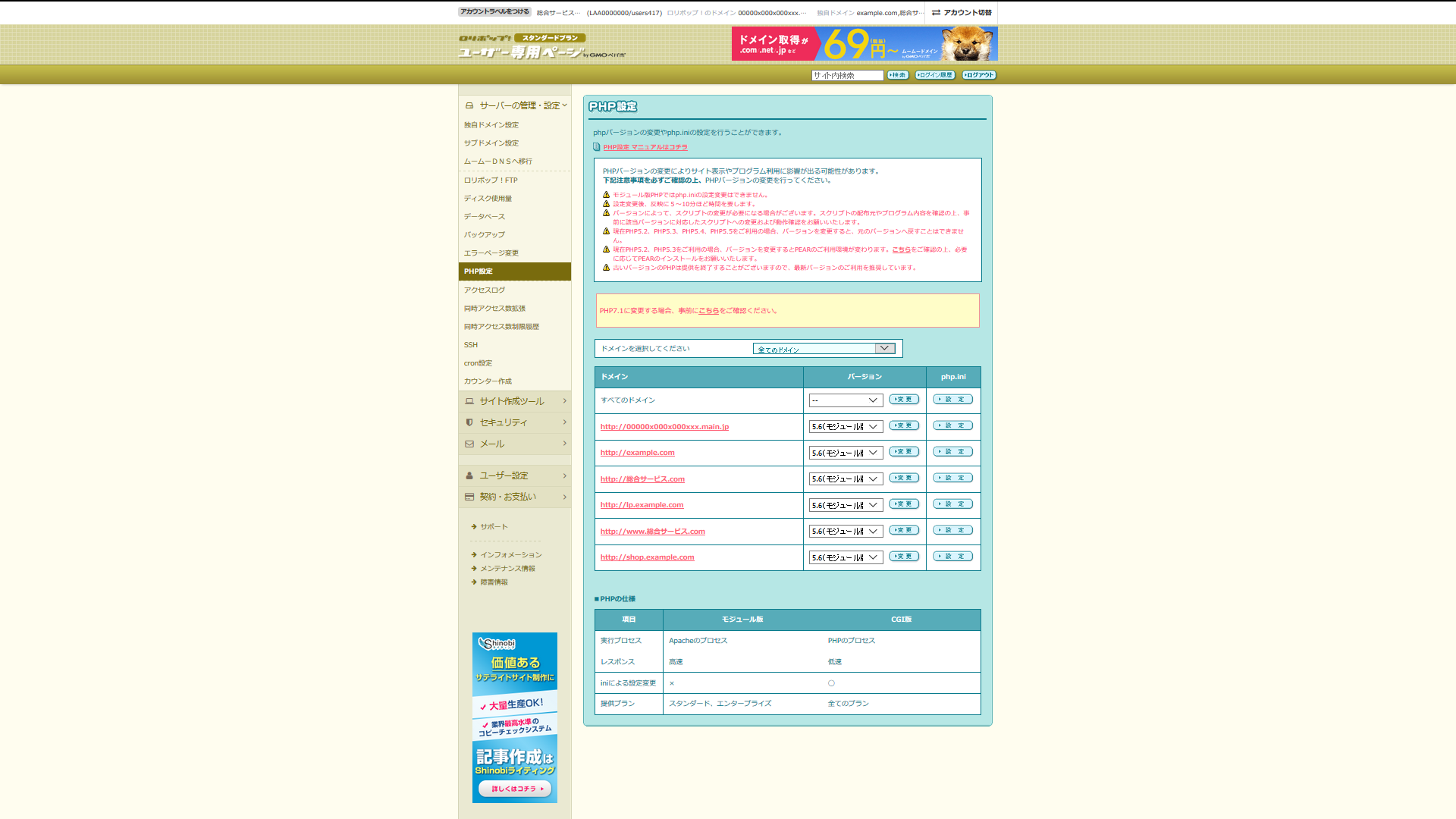
Task: Click the contract and payment card icon
Action: pos(469,497)
